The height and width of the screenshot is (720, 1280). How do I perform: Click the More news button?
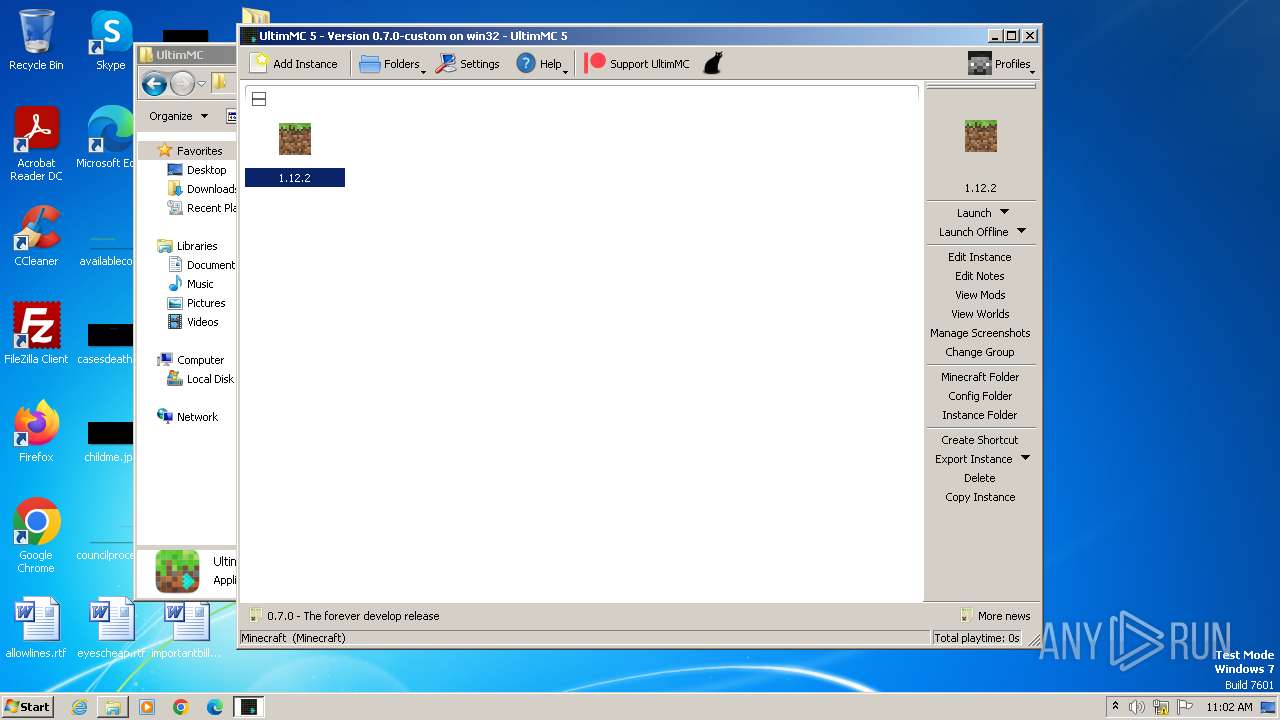pyautogui.click(x=995, y=616)
